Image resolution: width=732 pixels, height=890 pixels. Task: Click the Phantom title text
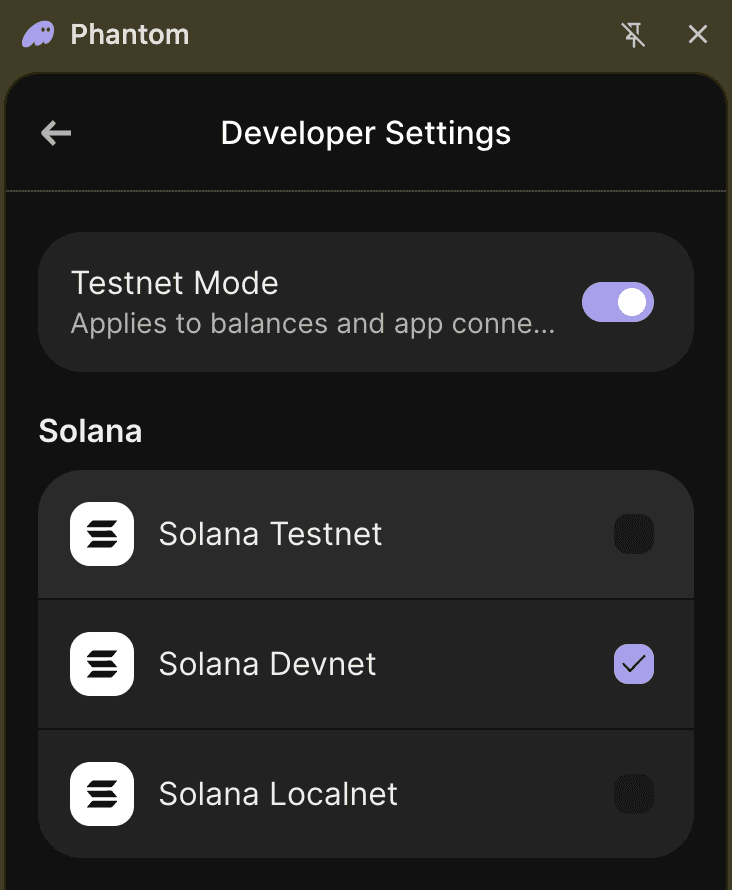tap(130, 35)
